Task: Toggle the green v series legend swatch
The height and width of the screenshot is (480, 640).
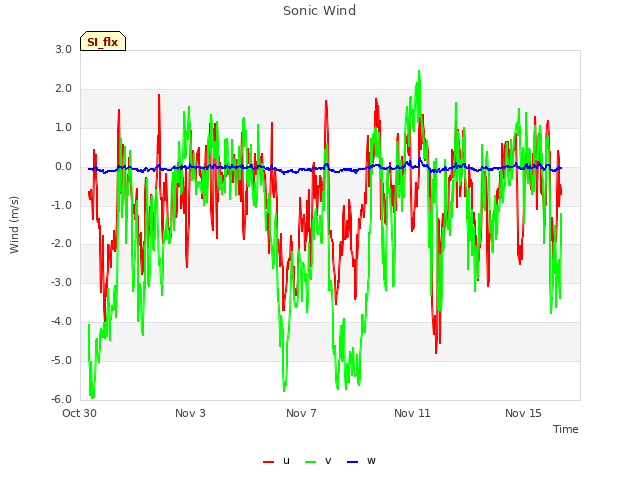Action: pyautogui.click(x=311, y=462)
